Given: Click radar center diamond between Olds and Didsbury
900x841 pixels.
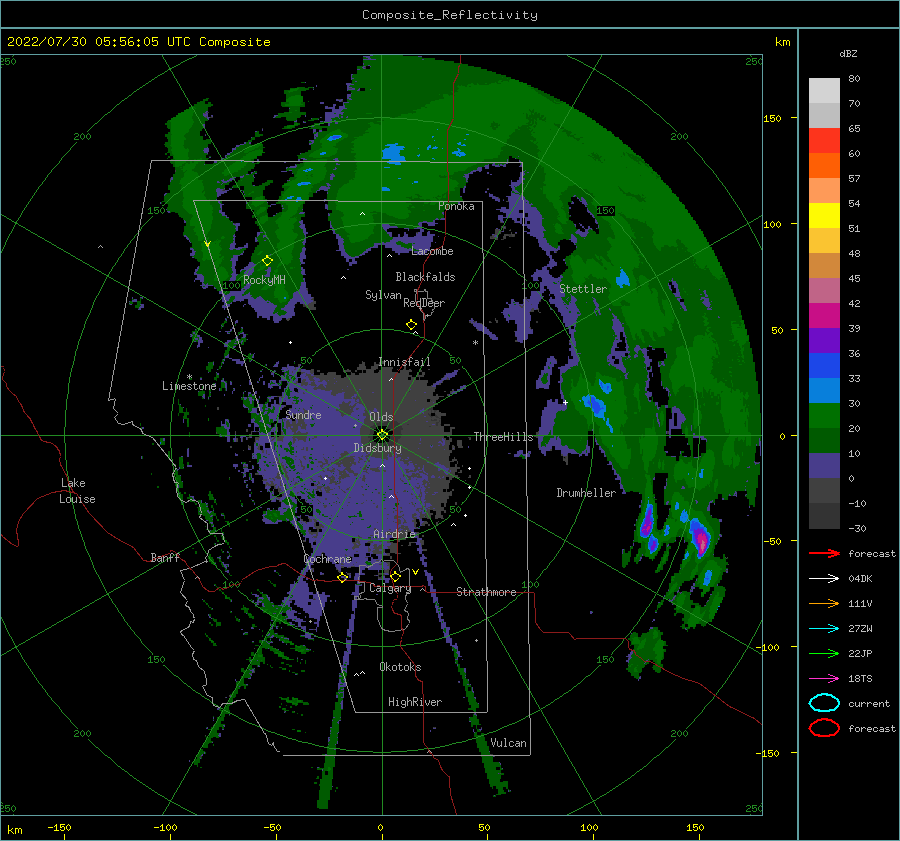Looking at the screenshot, I should coord(382,435).
